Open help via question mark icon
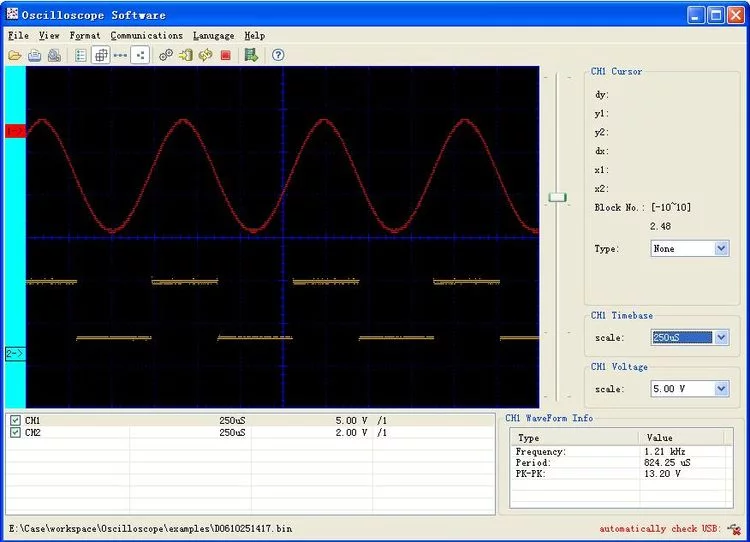The height and width of the screenshot is (542, 750). coord(278,55)
